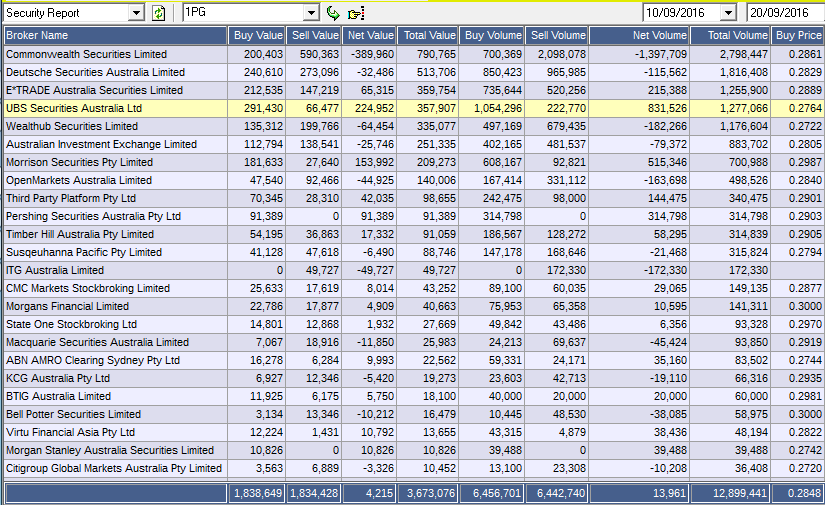Image resolution: width=825 pixels, height=505 pixels.
Task: Select Virtu Financial Asia Pty Ltd row
Action: pyautogui.click(x=412, y=432)
